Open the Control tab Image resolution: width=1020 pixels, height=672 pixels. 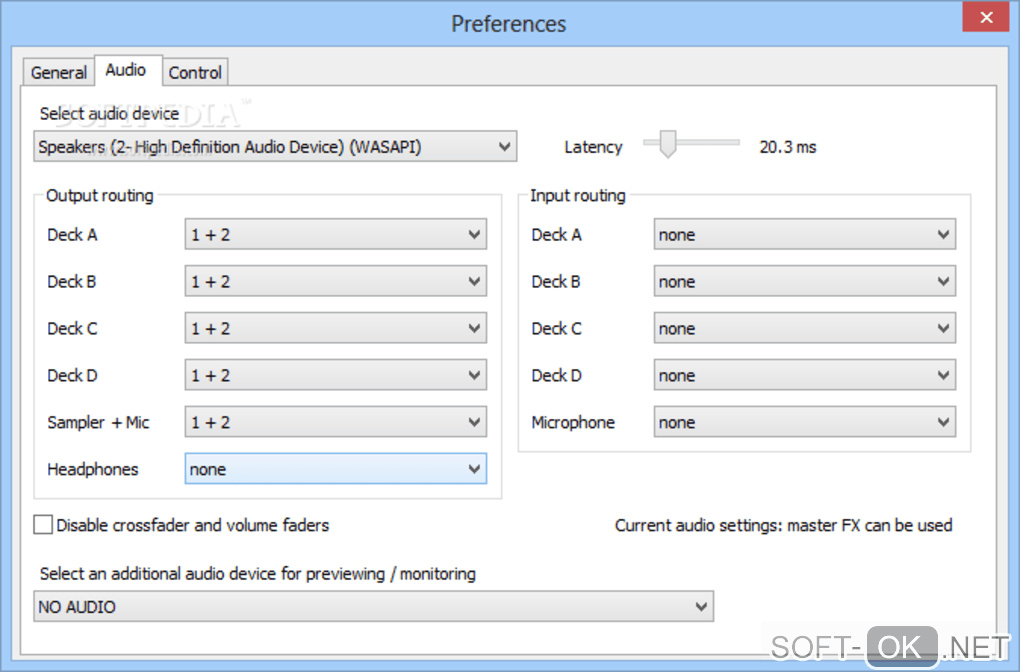(195, 72)
